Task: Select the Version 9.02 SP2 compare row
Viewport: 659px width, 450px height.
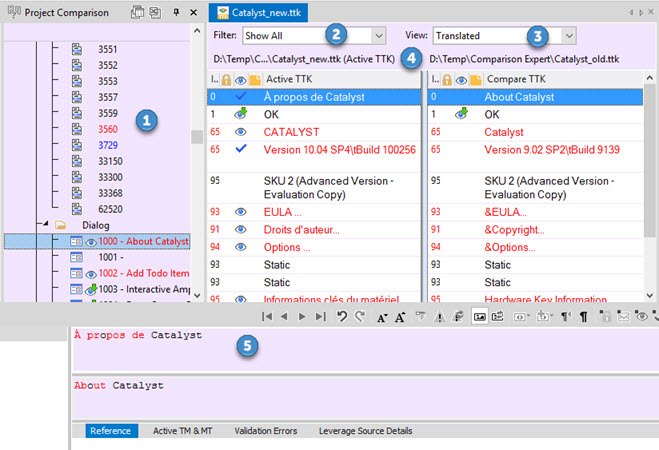Action: pyautogui.click(x=535, y=155)
